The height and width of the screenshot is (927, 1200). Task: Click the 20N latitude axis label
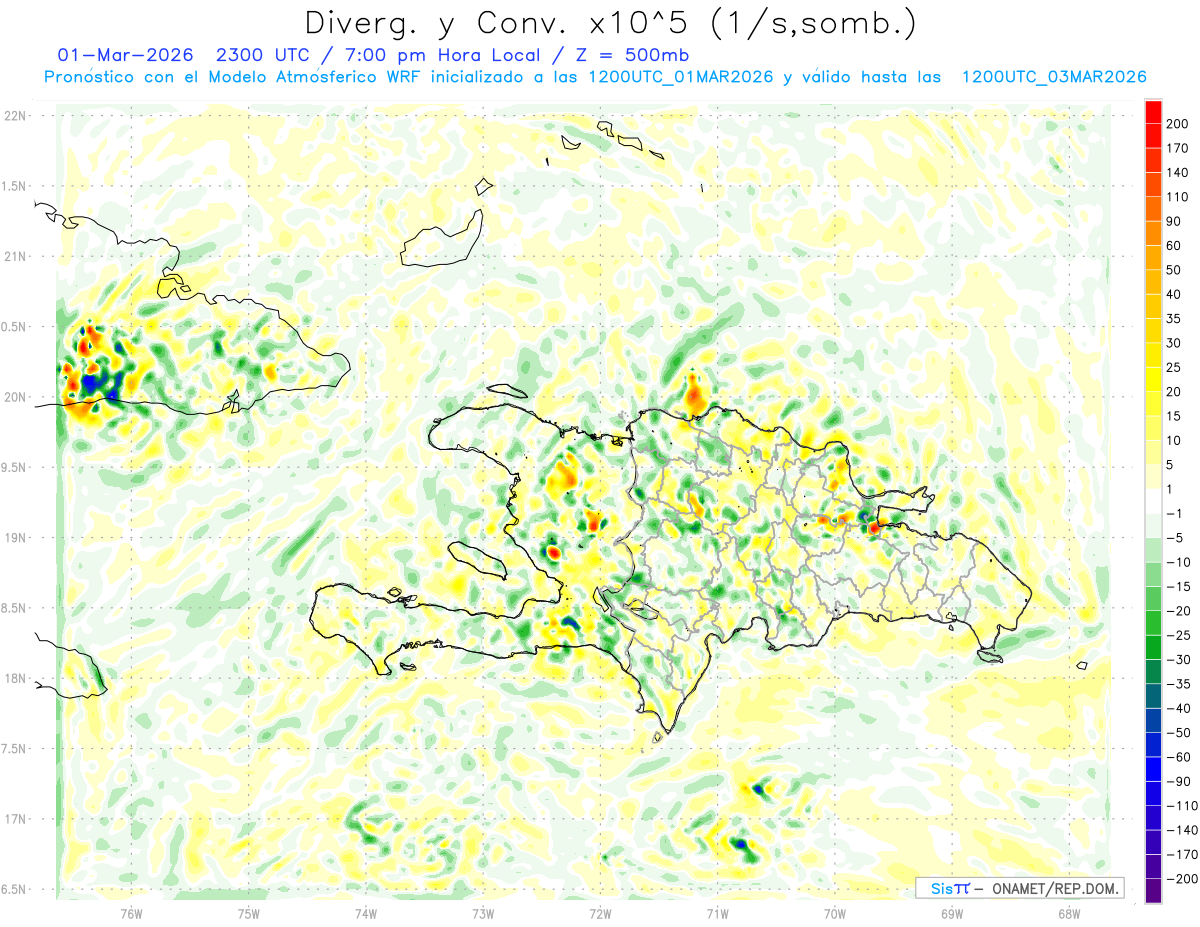(15, 397)
